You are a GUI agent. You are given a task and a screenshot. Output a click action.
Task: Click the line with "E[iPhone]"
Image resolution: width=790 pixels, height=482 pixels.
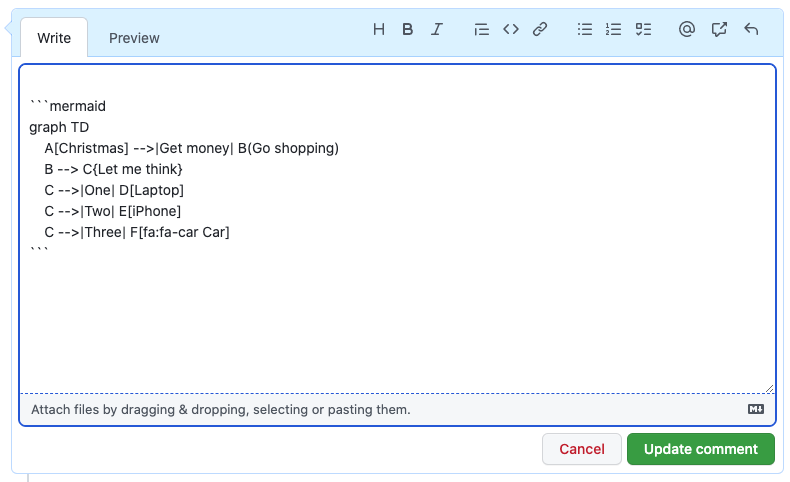pyautogui.click(x=112, y=211)
